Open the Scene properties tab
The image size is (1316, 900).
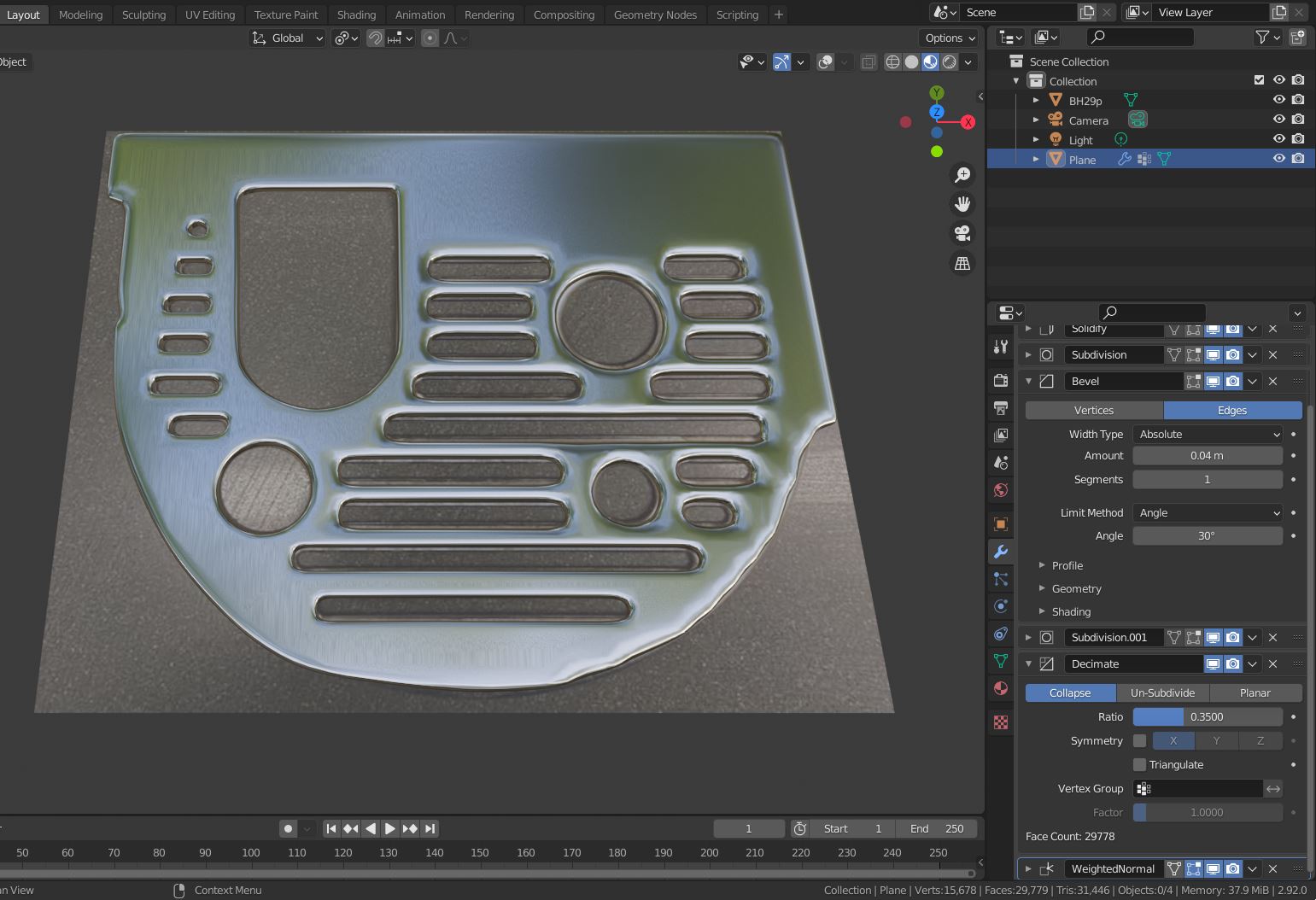[x=1001, y=463]
